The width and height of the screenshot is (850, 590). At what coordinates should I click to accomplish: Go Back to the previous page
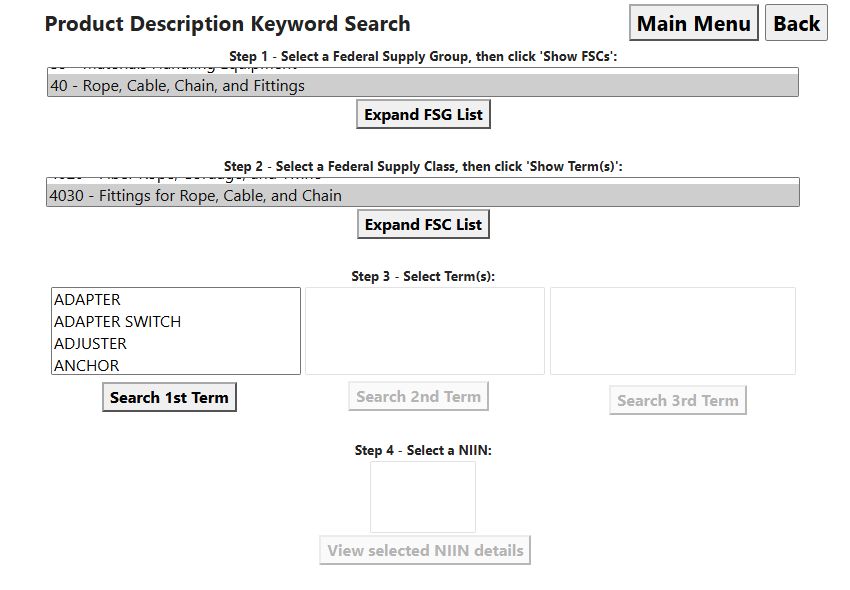pyautogui.click(x=796, y=23)
